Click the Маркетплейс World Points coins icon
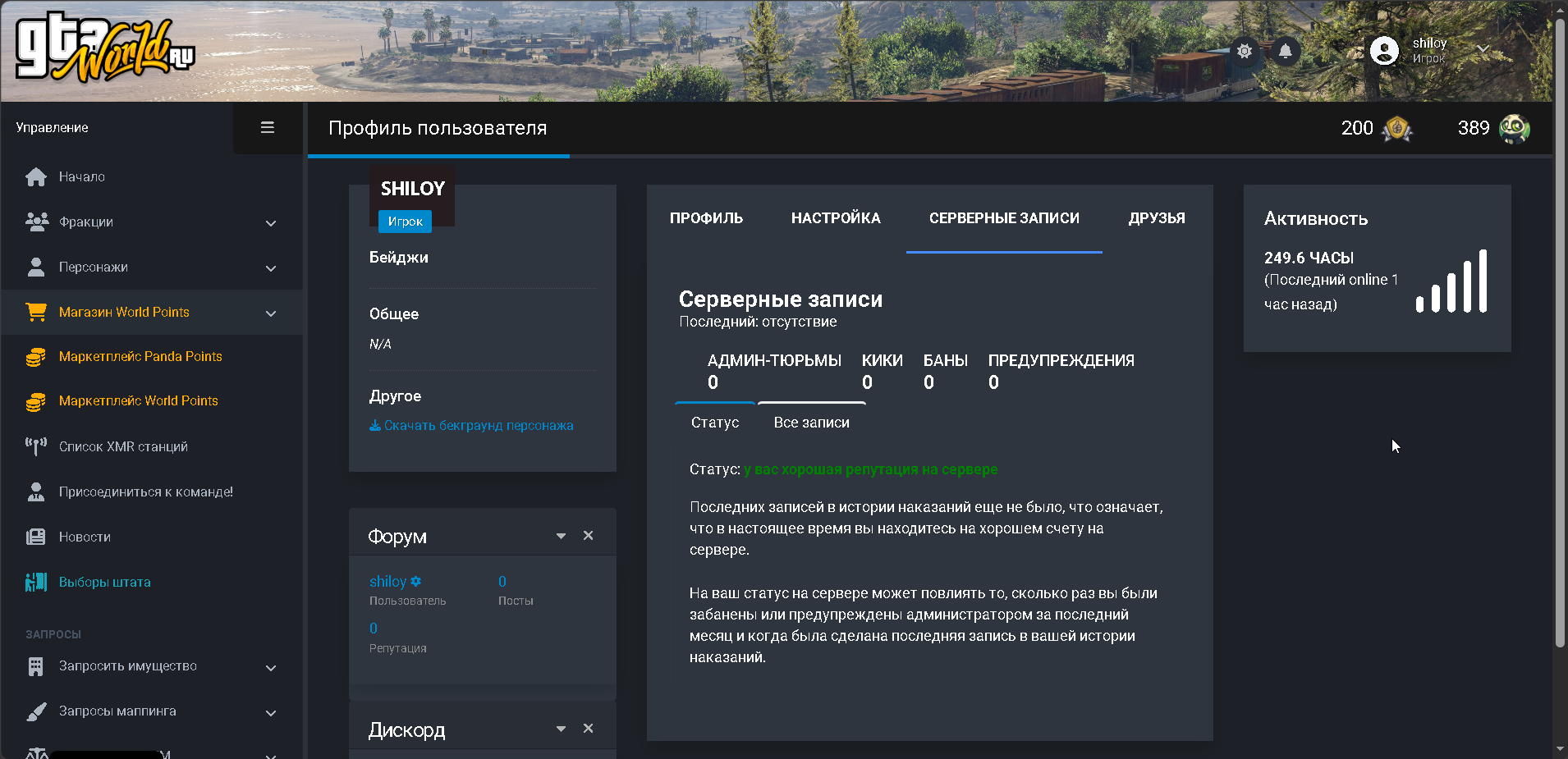 tap(36, 401)
